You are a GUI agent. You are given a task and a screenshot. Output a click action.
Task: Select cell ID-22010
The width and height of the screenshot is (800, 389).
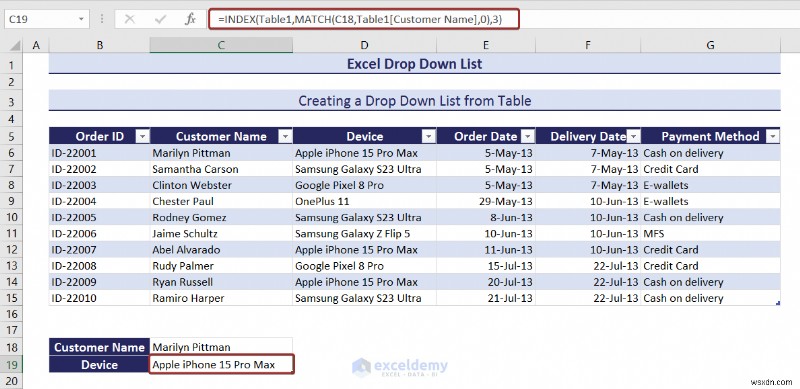99,298
